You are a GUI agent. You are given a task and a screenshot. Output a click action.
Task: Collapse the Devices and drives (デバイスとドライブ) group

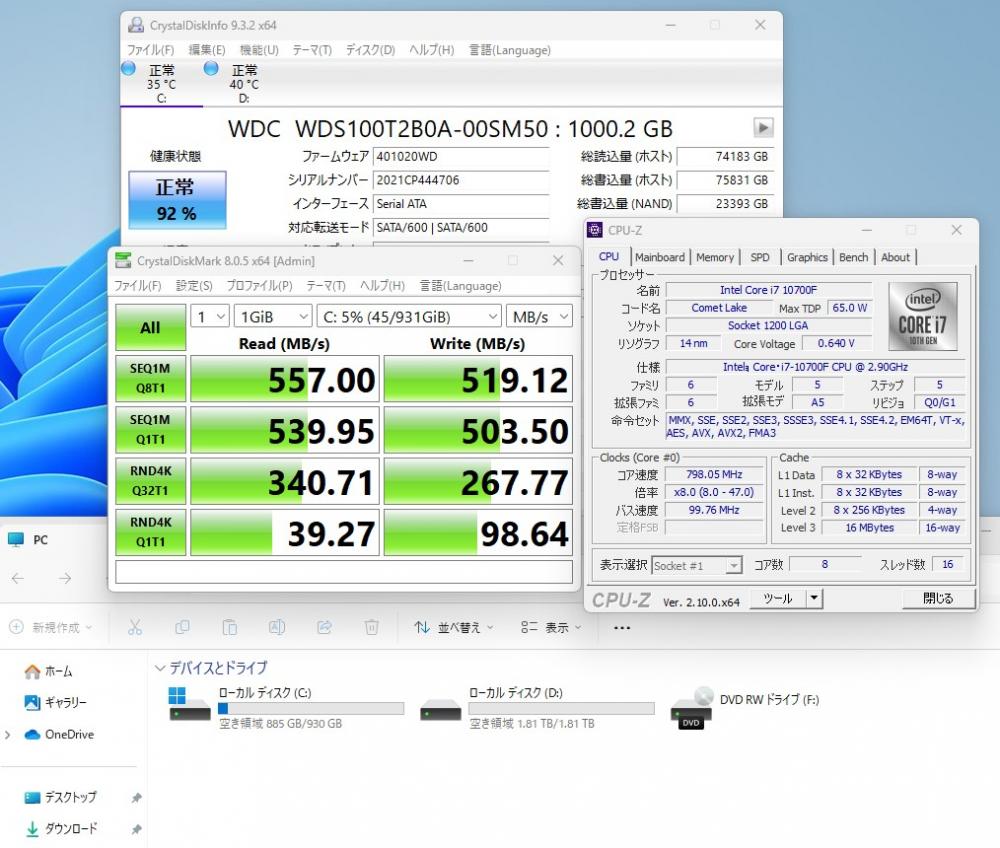[160, 668]
